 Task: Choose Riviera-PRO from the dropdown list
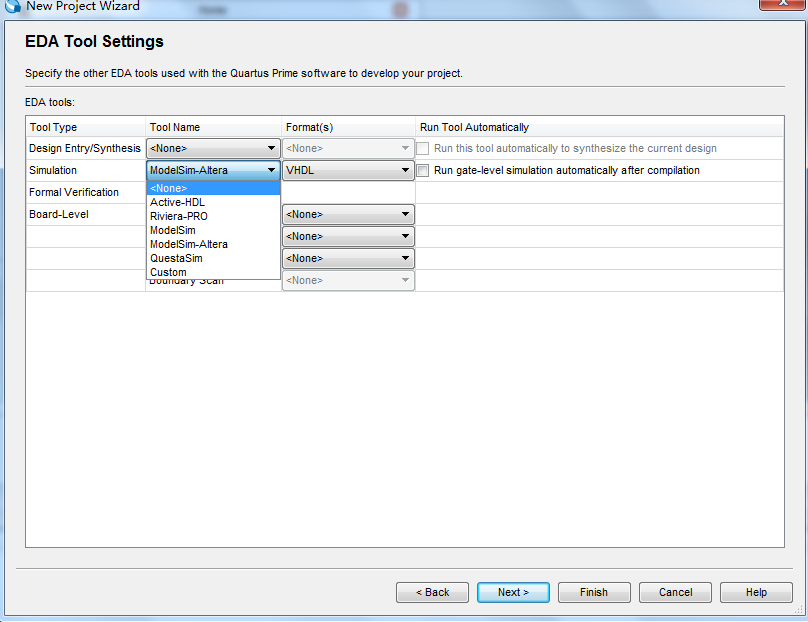[213, 216]
